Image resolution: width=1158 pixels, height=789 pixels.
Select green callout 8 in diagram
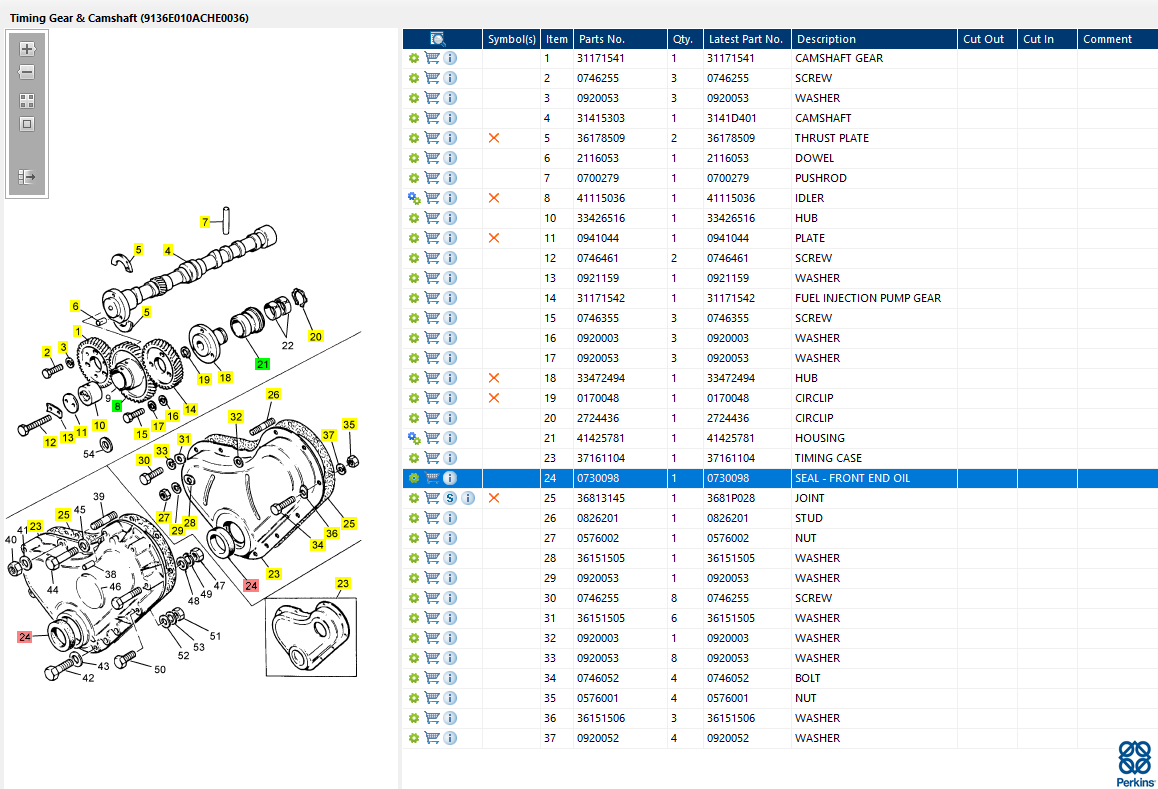117,406
